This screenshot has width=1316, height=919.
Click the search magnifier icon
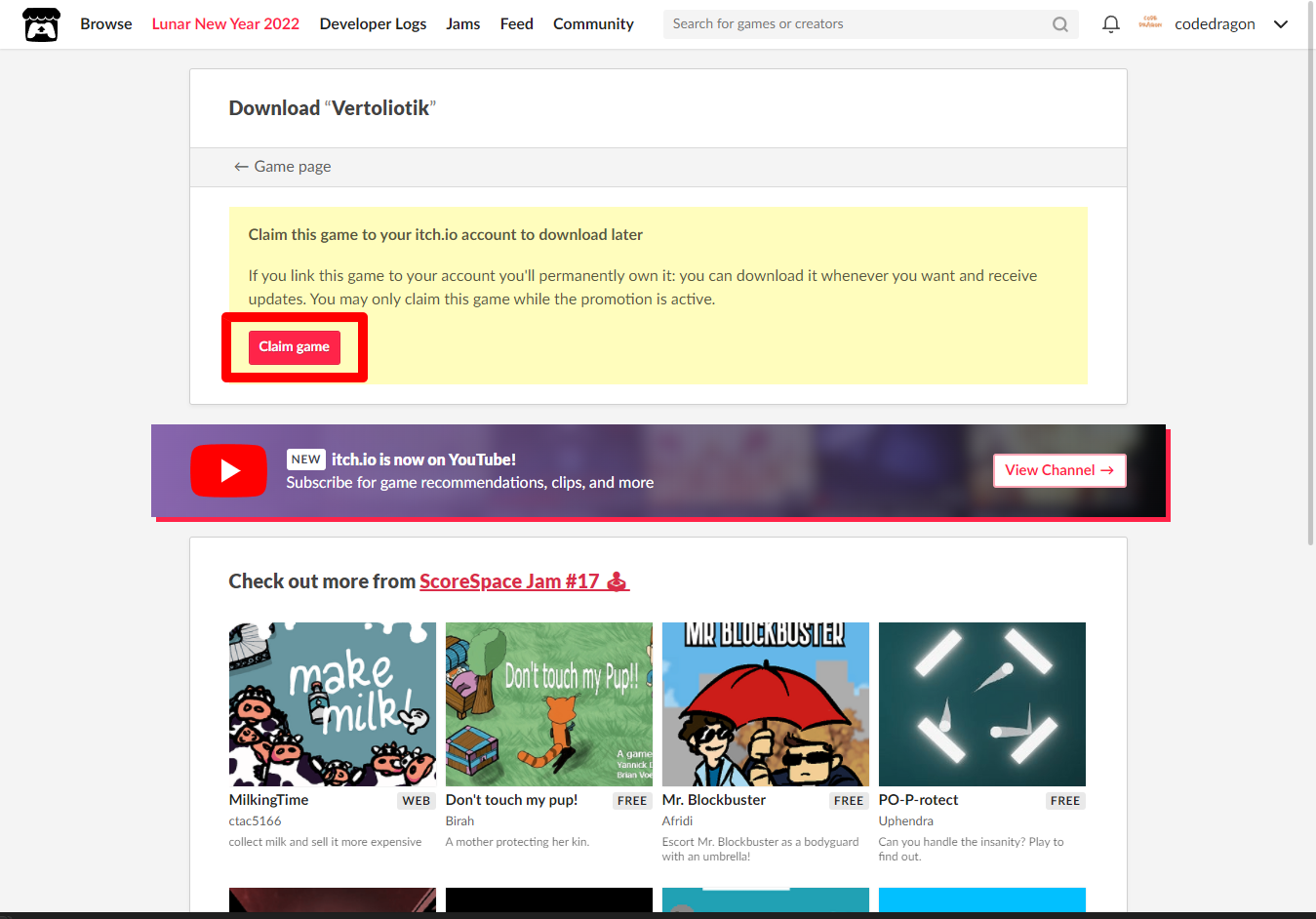[x=1060, y=24]
